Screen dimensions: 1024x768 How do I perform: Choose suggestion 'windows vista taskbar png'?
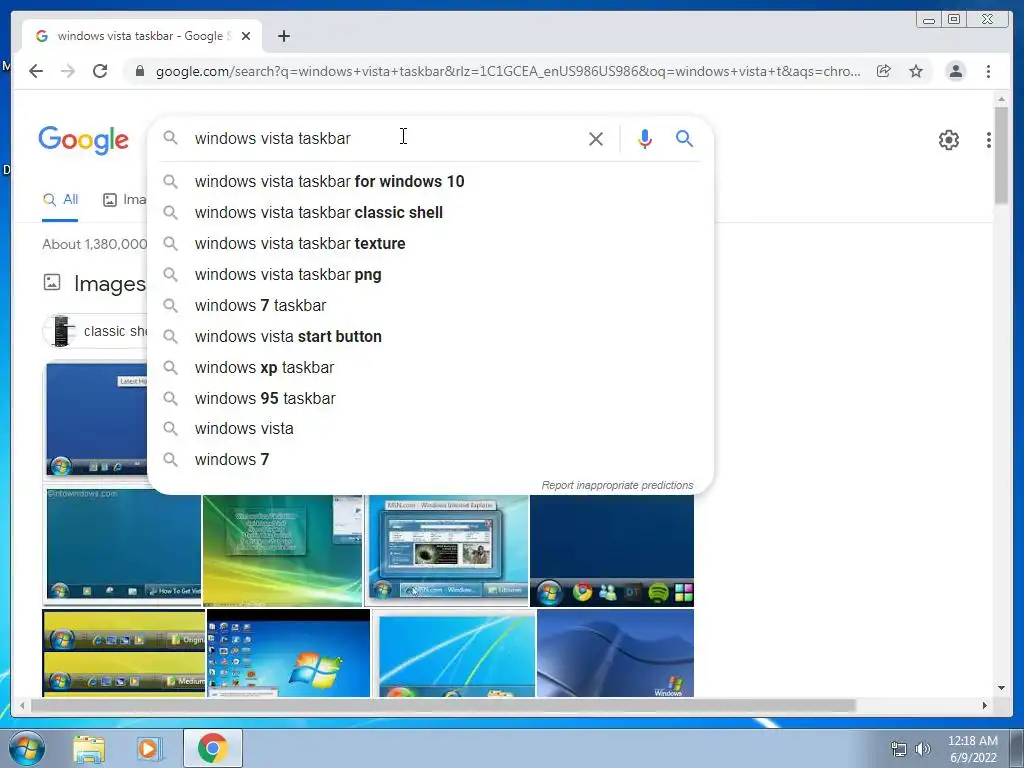click(x=431, y=274)
